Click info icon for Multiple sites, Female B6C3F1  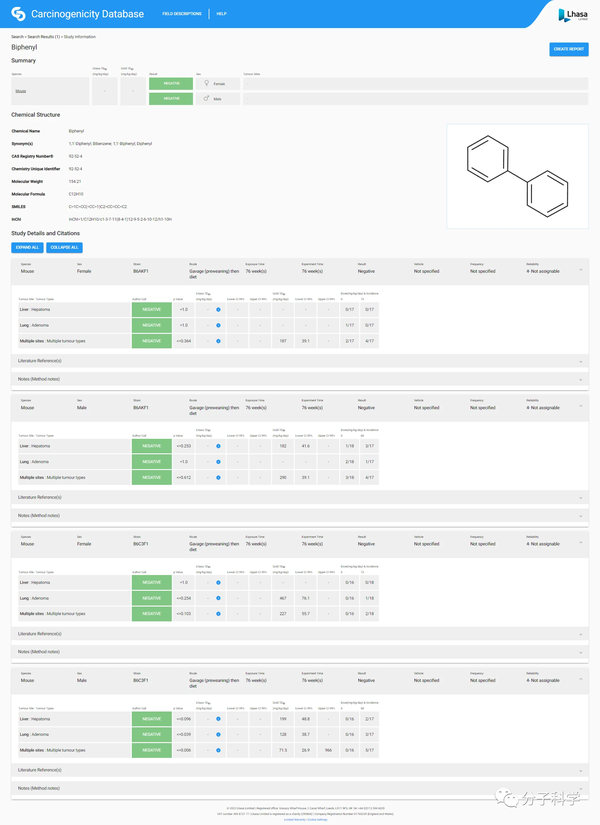click(x=218, y=613)
